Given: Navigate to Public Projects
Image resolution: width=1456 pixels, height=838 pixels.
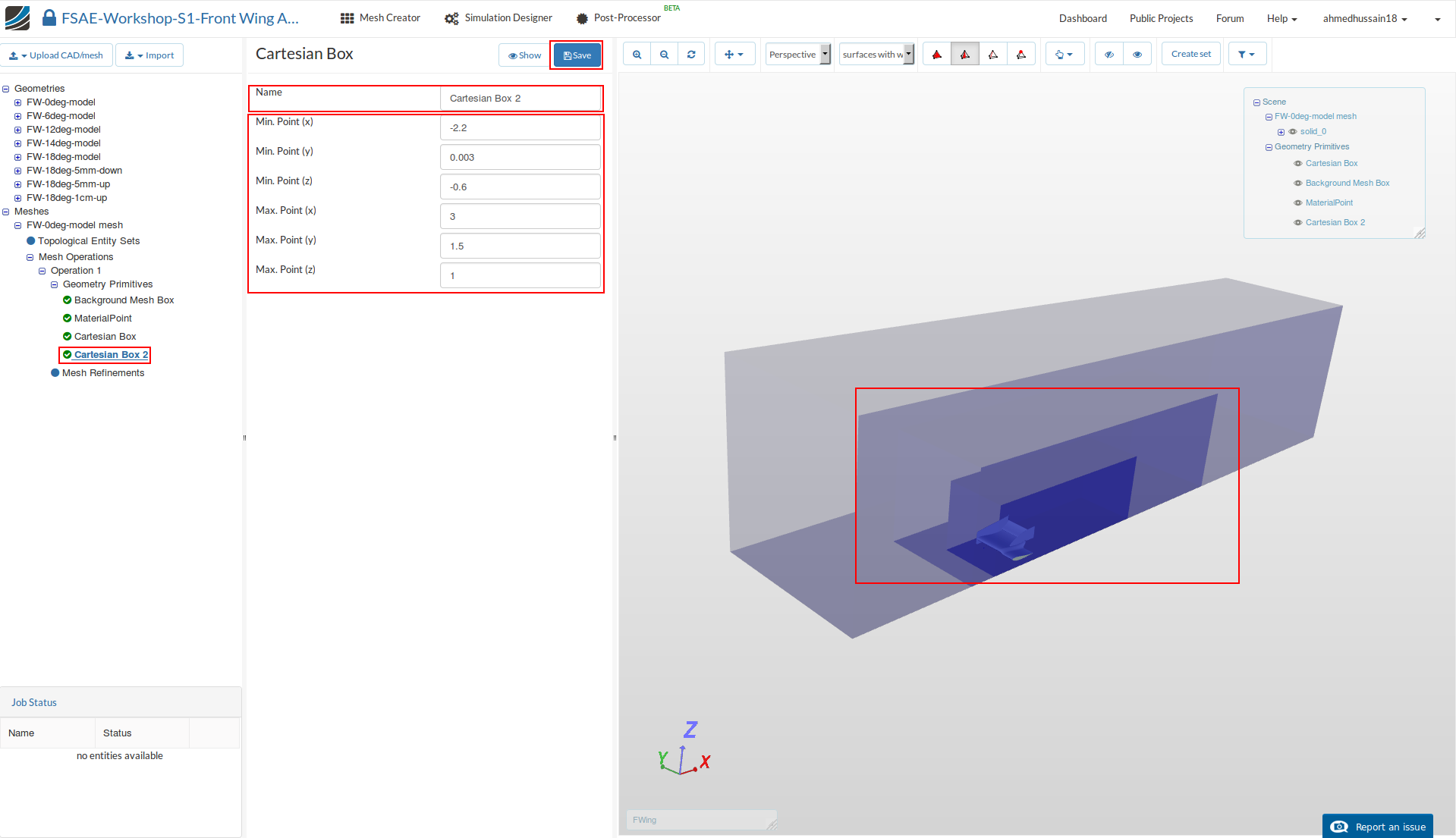Looking at the screenshot, I should tap(1160, 17).
